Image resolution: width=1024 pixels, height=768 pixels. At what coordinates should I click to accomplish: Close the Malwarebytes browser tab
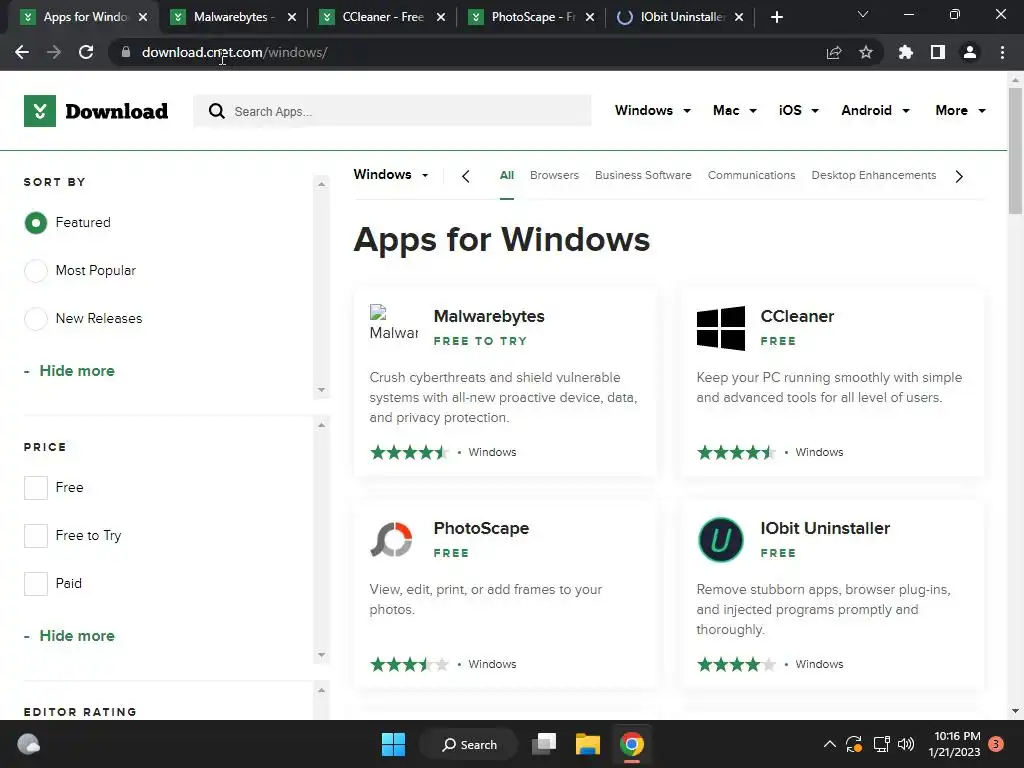pyautogui.click(x=292, y=17)
